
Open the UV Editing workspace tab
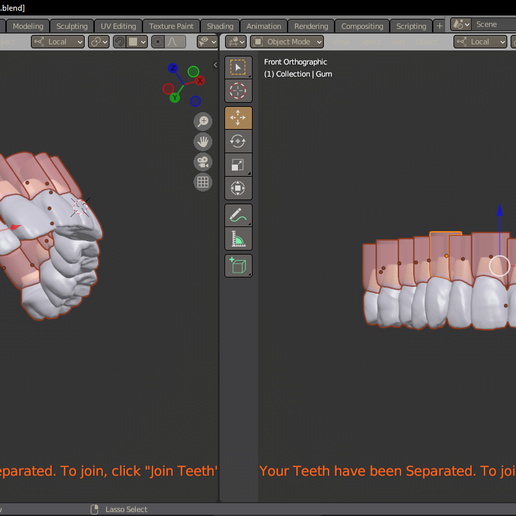118,26
